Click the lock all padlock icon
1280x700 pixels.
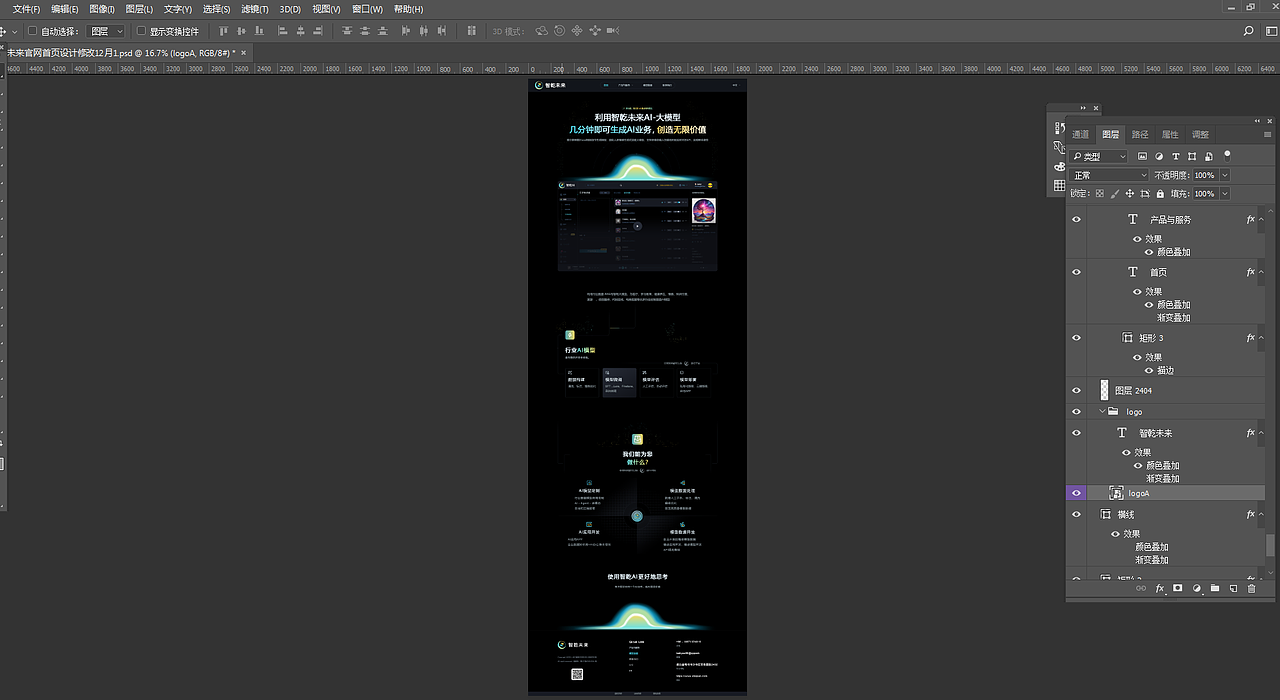1160,194
